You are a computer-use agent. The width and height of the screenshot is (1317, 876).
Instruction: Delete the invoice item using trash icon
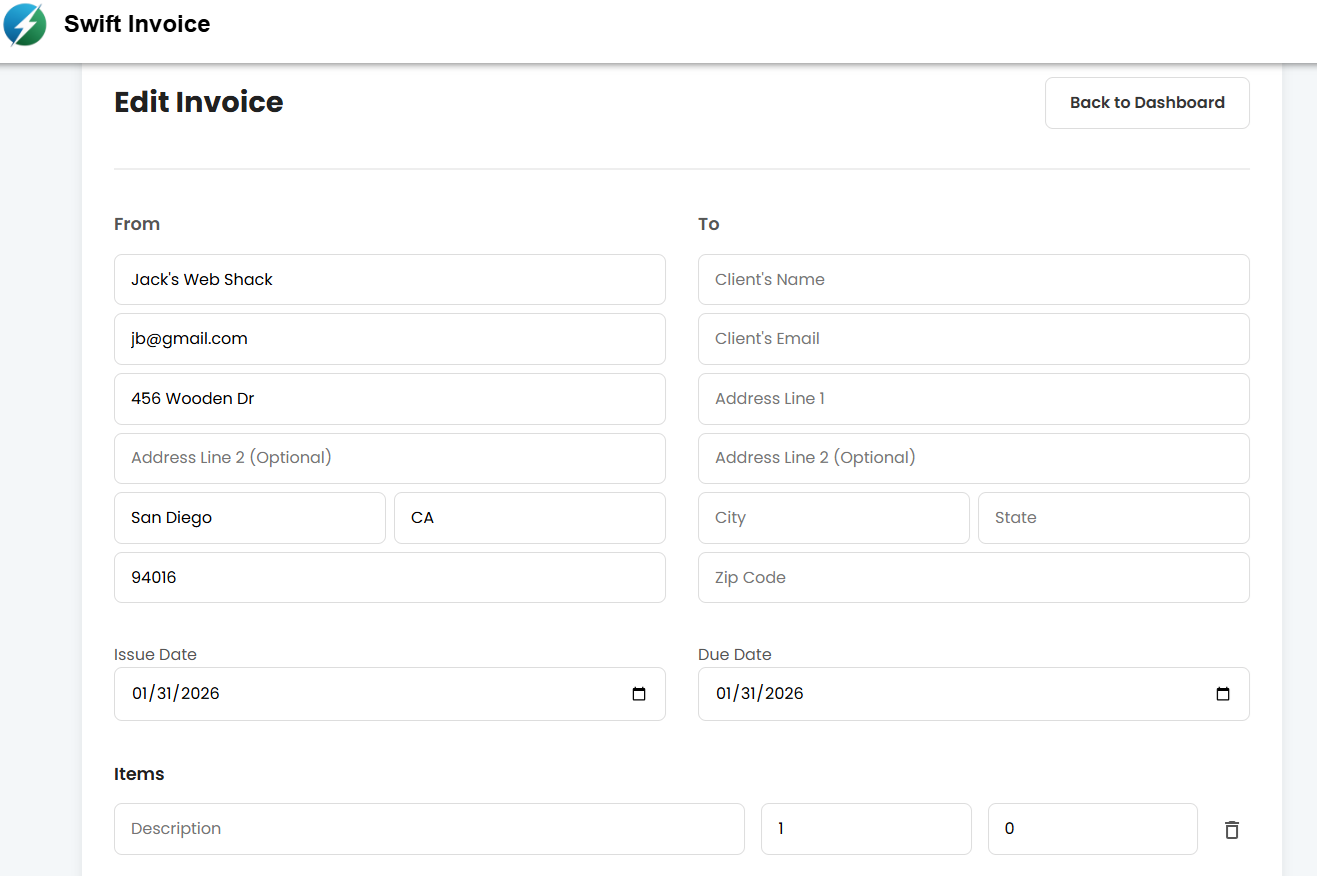tap(1231, 829)
